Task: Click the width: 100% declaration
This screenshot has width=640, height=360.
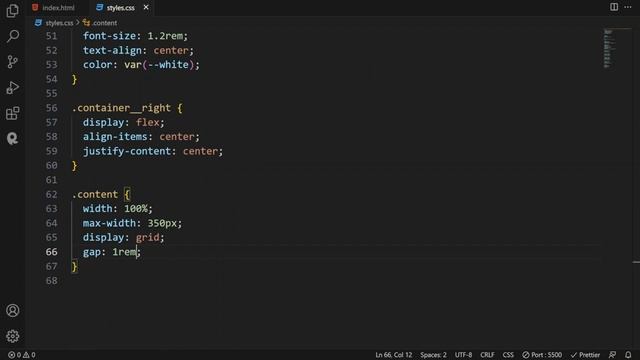Action: (118, 209)
